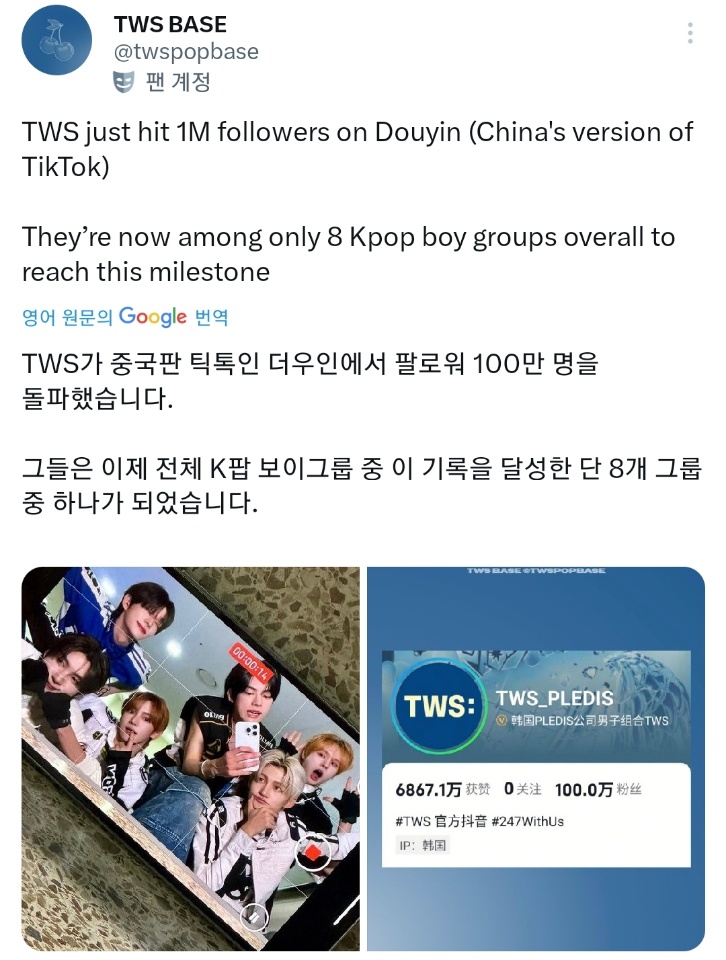The width and height of the screenshot is (726, 960).
Task: Click the 팬 계정 label
Action: point(178,81)
